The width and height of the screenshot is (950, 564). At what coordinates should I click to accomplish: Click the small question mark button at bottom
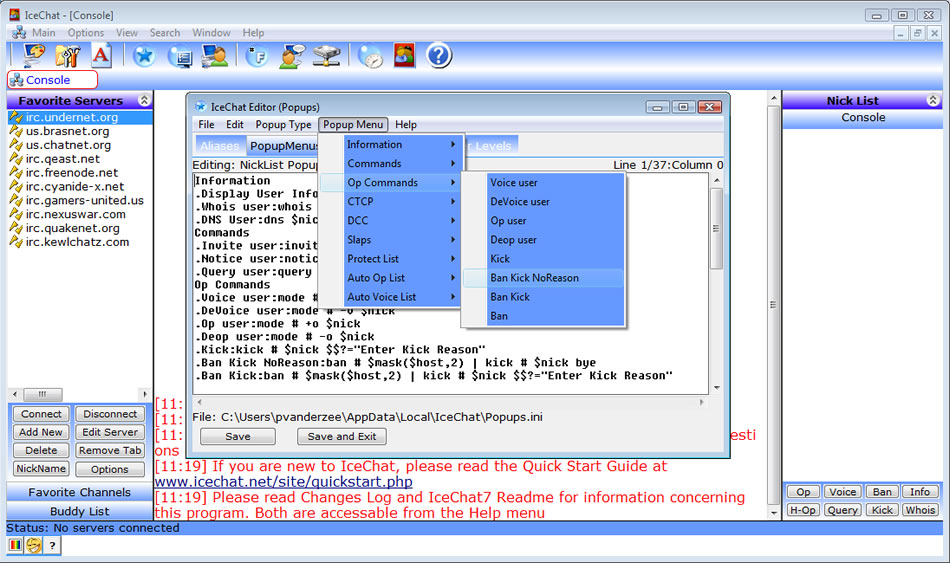[x=52, y=546]
